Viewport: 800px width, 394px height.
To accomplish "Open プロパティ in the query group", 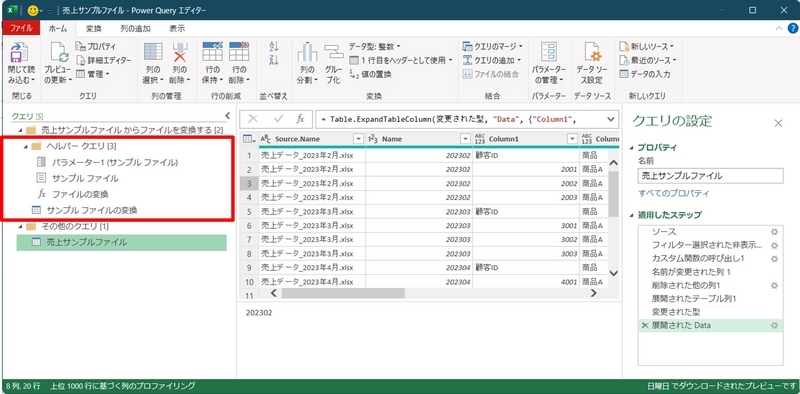I will 95,46.
